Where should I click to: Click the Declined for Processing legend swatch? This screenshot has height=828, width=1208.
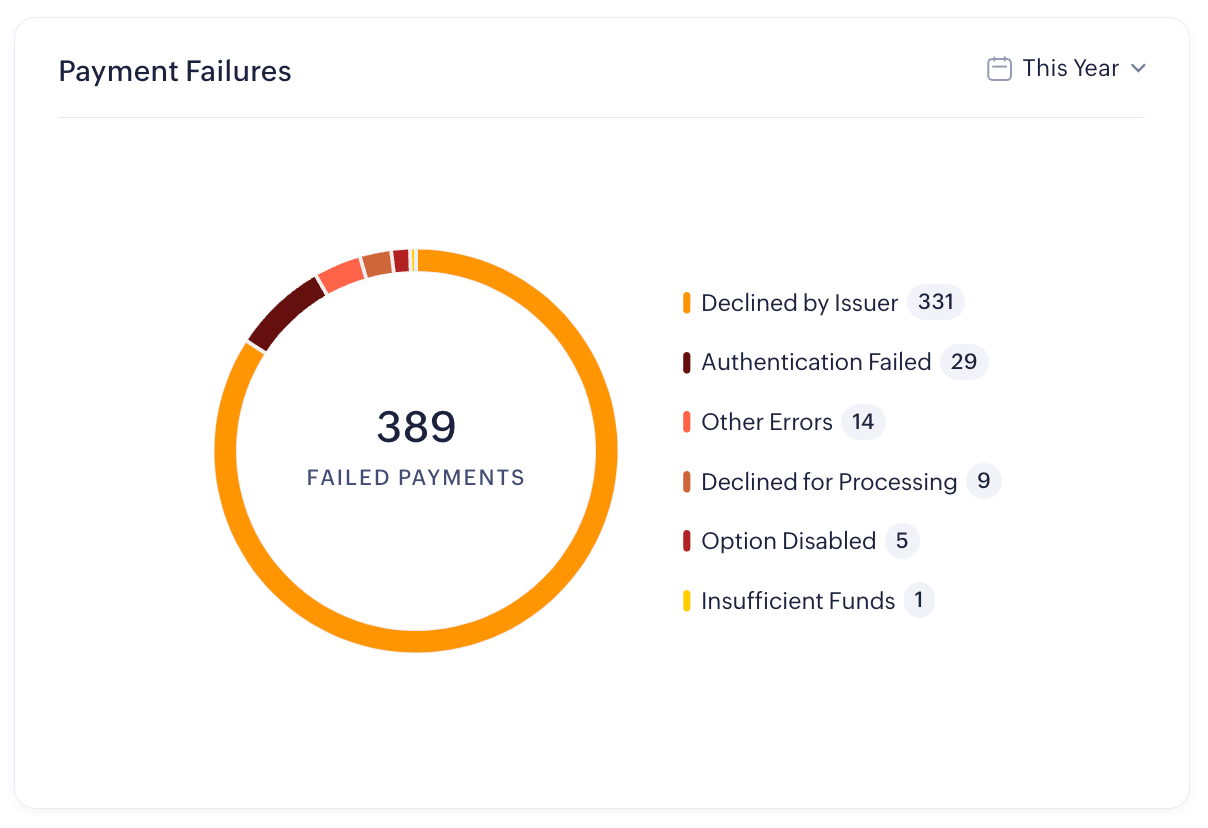click(687, 482)
